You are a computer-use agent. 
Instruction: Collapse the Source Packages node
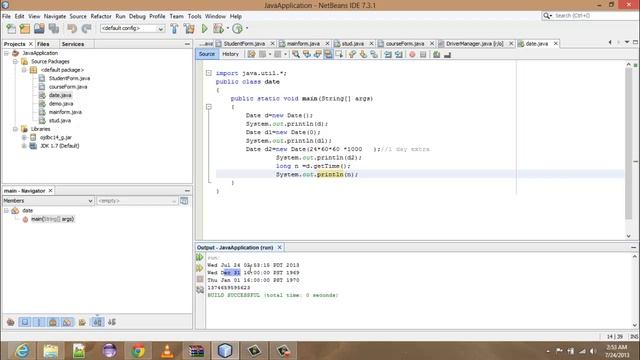point(15,62)
